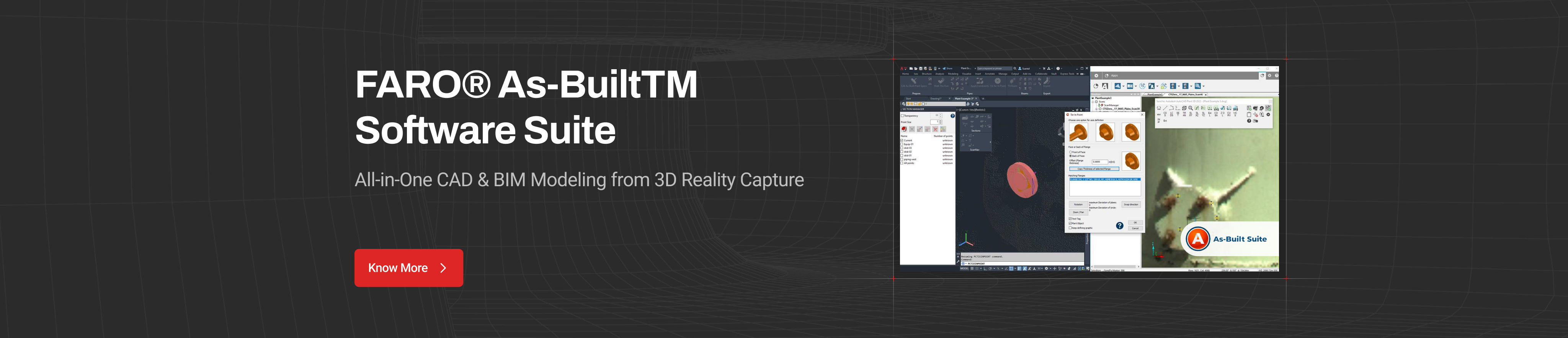Click the Rotation button

tap(1078, 204)
